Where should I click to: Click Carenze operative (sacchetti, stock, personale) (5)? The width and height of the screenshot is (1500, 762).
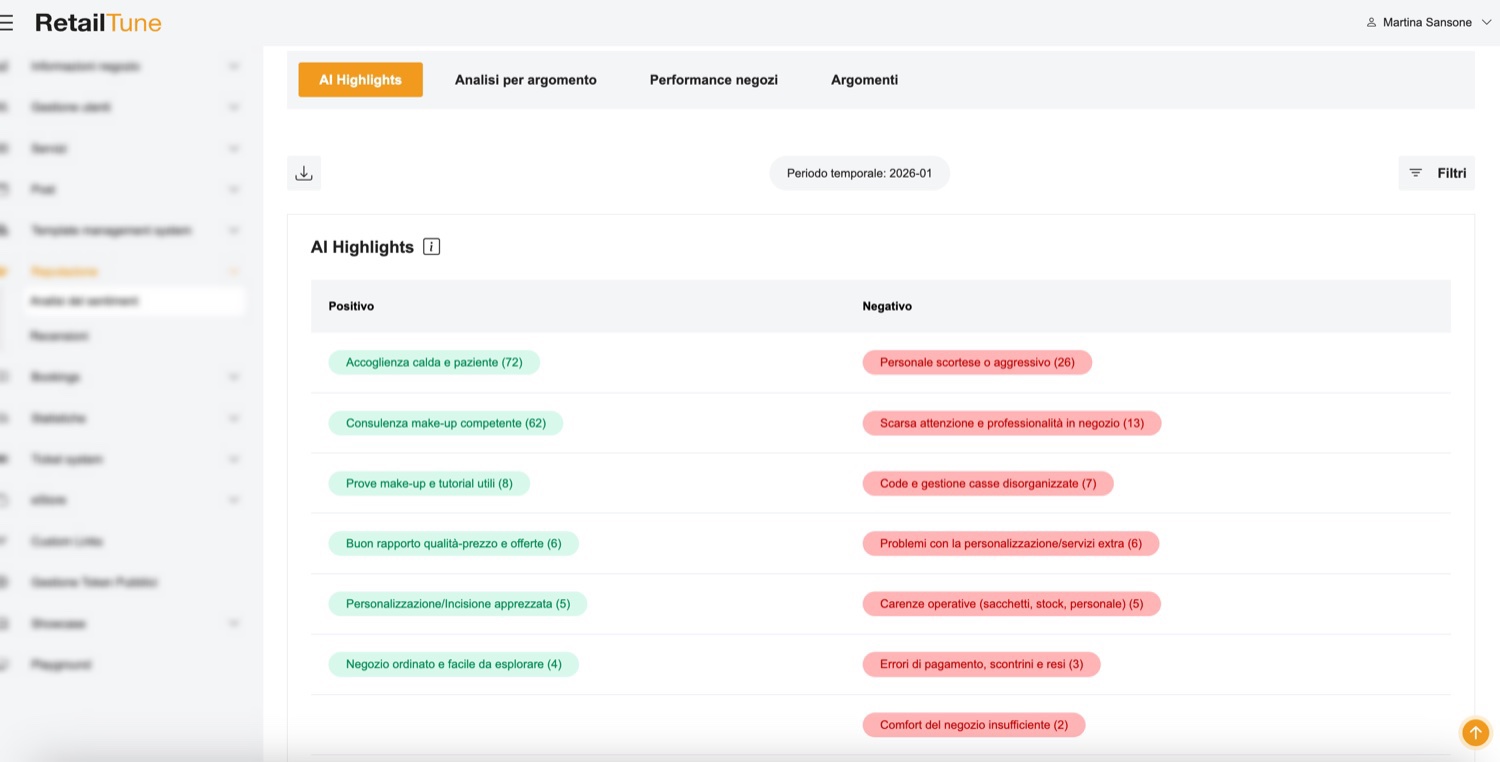1011,604
